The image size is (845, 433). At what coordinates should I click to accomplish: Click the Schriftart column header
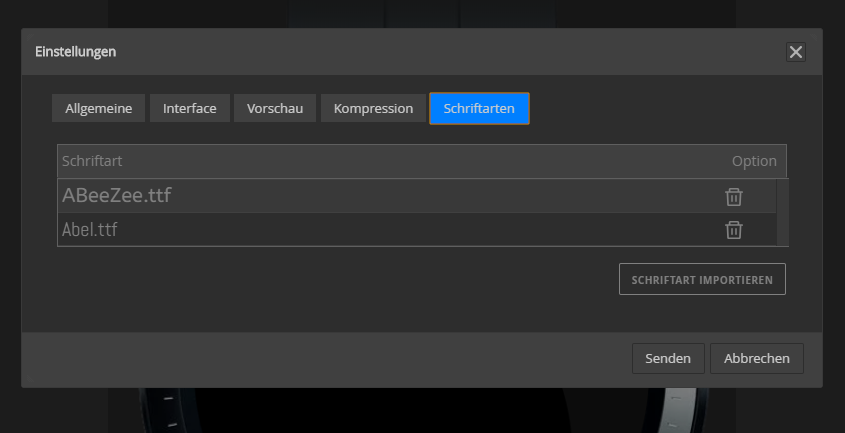[92, 161]
